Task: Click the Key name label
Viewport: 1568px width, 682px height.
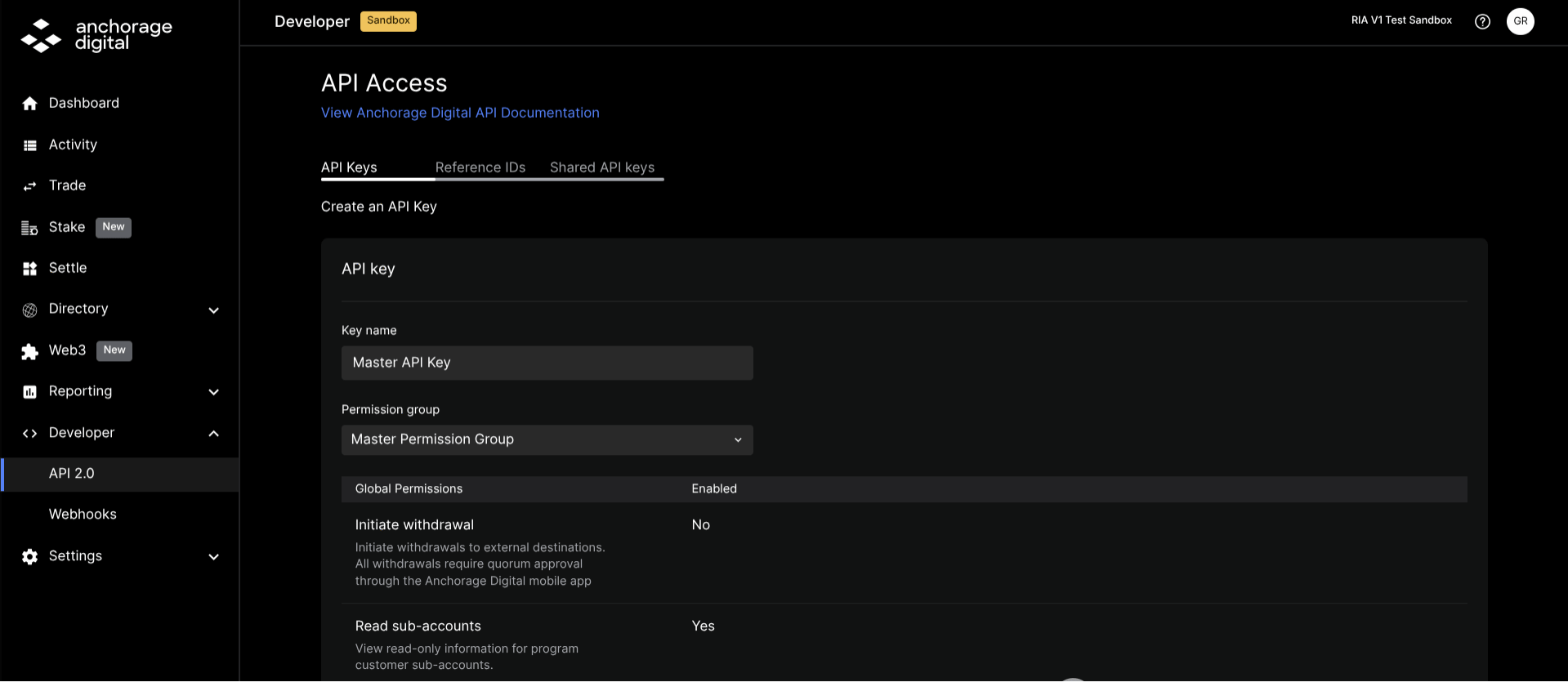Action: pos(369,331)
